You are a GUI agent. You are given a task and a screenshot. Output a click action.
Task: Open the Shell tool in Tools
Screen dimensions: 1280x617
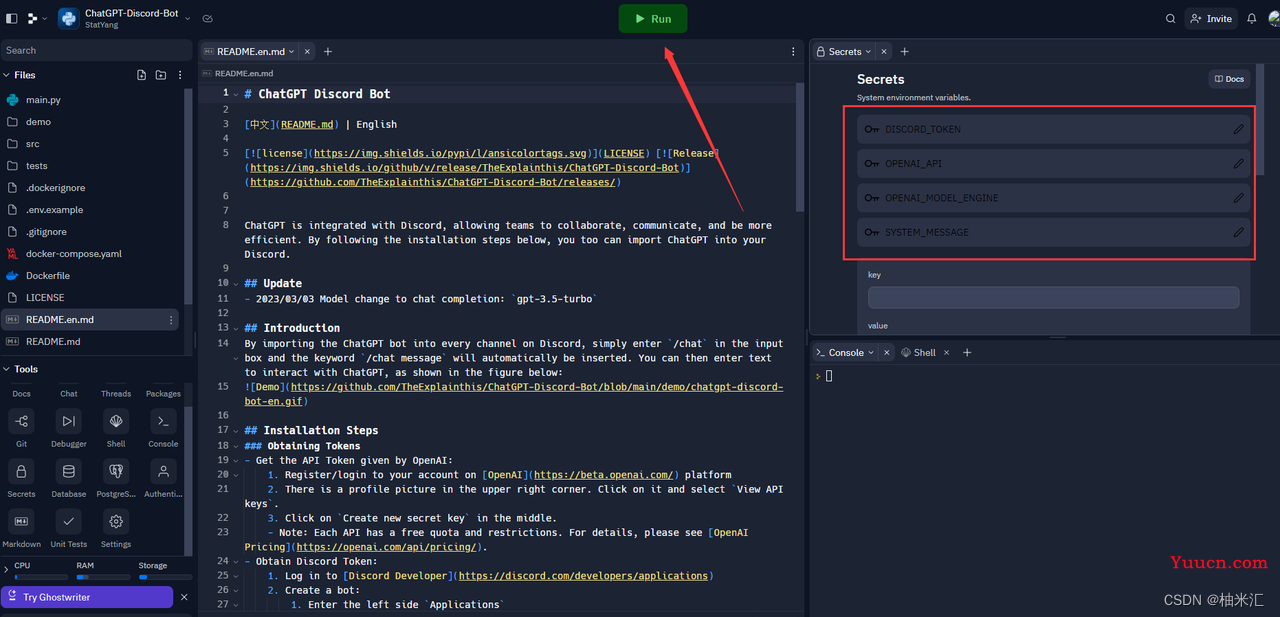tap(116, 428)
